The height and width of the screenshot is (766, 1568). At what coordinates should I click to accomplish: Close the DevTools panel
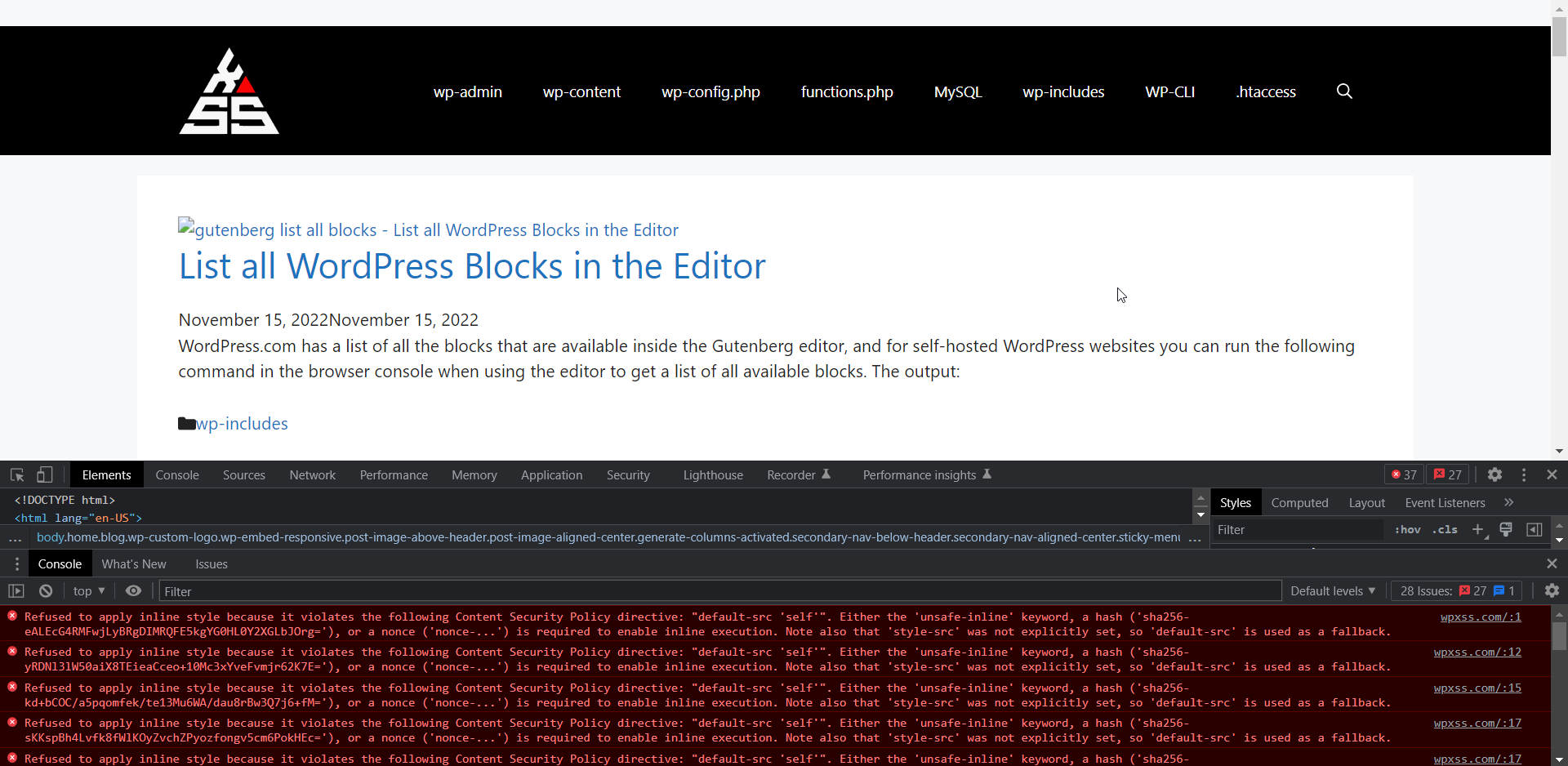point(1552,474)
